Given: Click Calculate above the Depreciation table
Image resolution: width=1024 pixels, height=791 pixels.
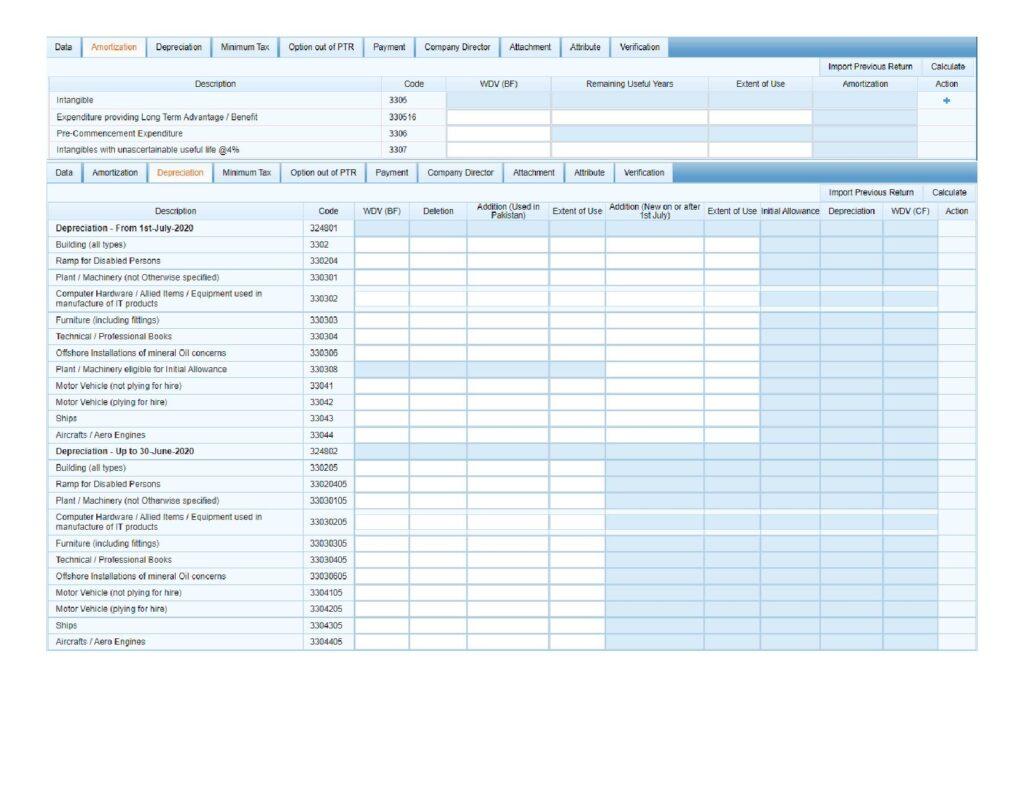Looking at the screenshot, I should click(x=948, y=192).
